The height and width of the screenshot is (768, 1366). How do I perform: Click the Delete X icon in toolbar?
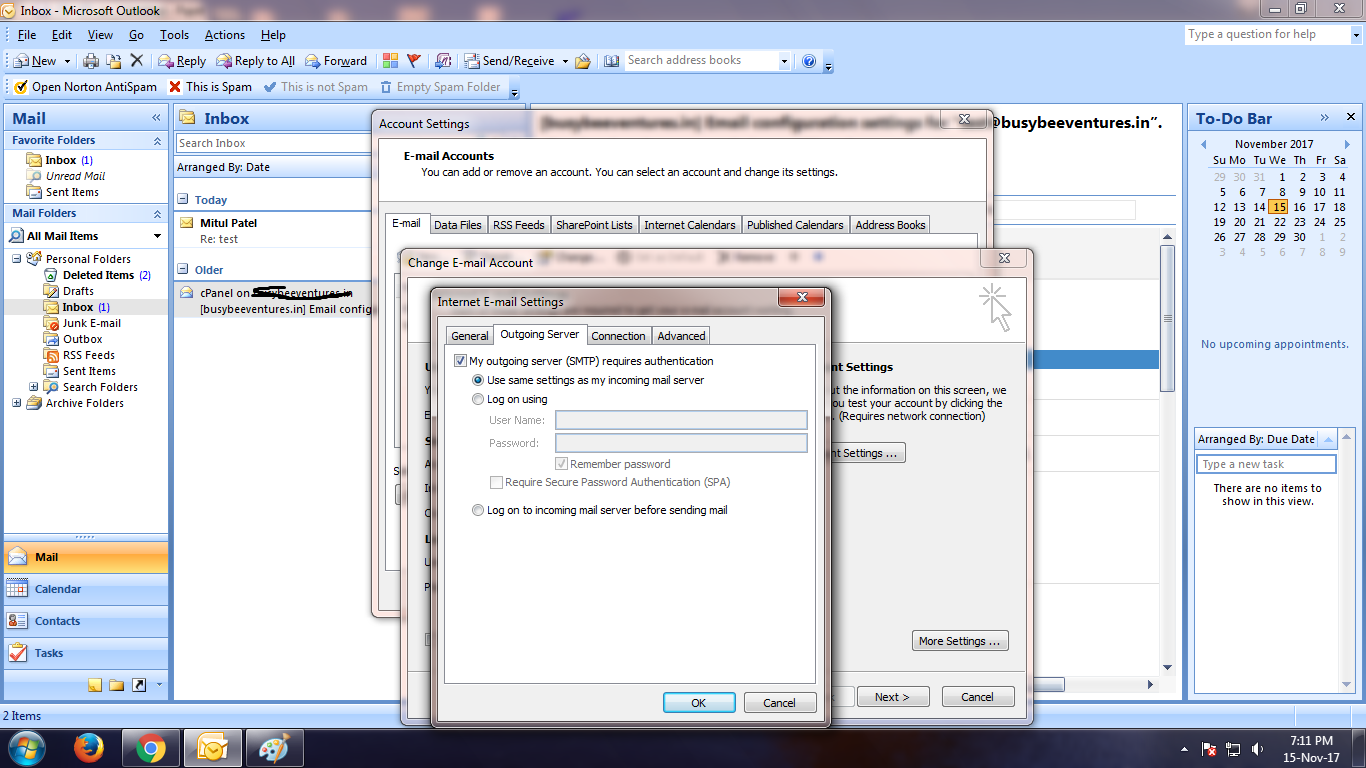click(137, 61)
